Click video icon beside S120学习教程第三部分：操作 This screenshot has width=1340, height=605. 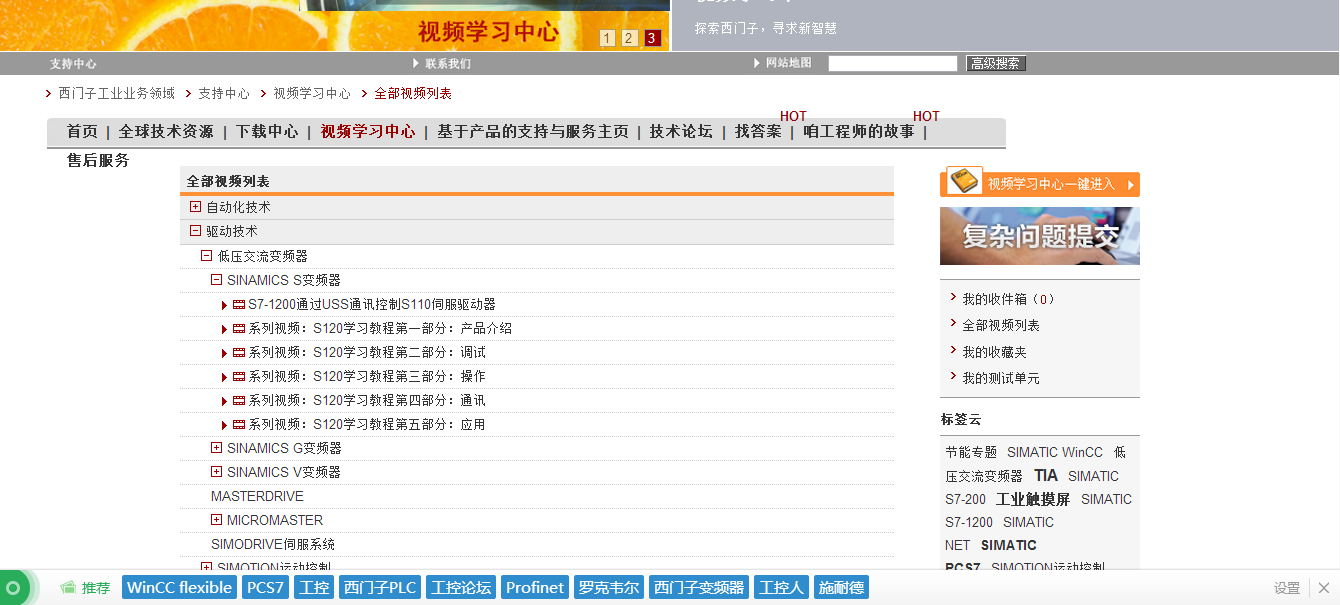[x=239, y=377]
